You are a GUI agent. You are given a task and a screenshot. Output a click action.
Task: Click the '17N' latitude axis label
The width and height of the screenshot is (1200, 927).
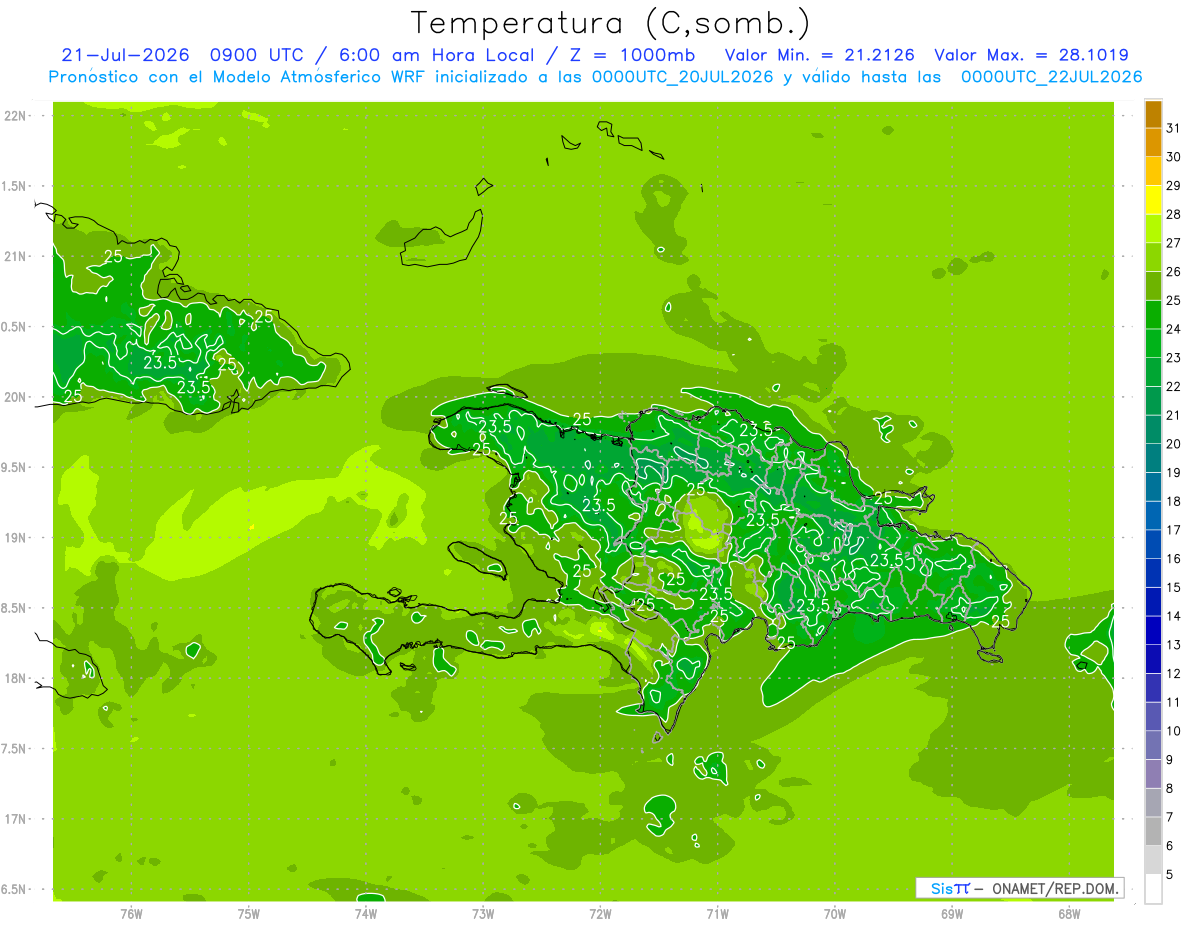pyautogui.click(x=15, y=819)
